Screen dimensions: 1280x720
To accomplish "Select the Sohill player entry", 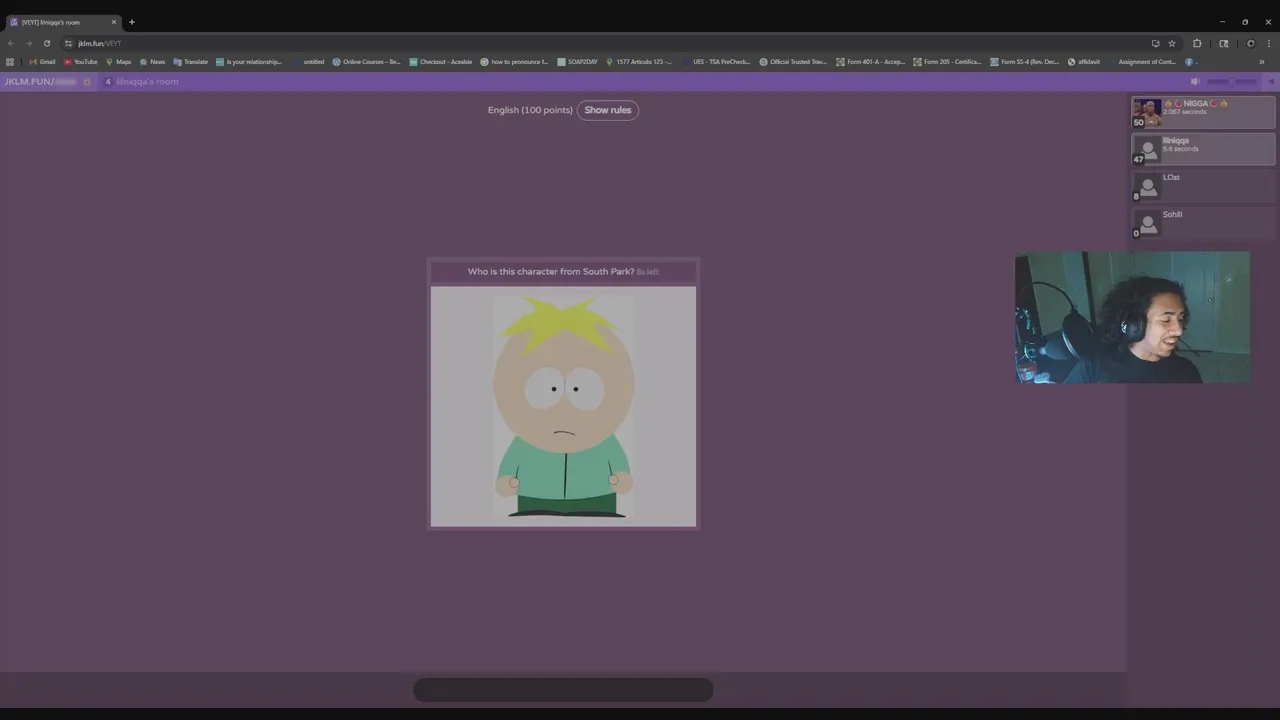I will click(x=1203, y=223).
